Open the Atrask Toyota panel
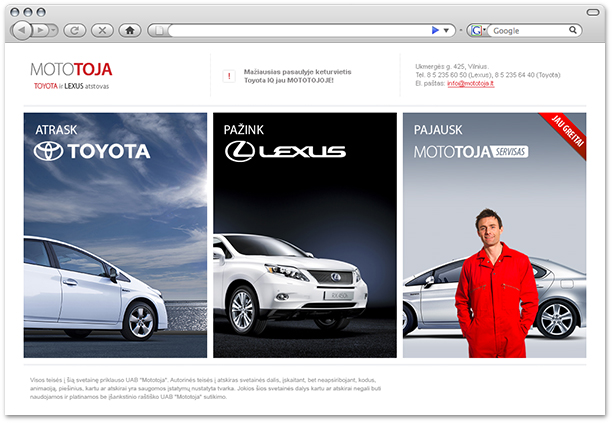Viewport: 612px width, 423px height. [x=116, y=235]
